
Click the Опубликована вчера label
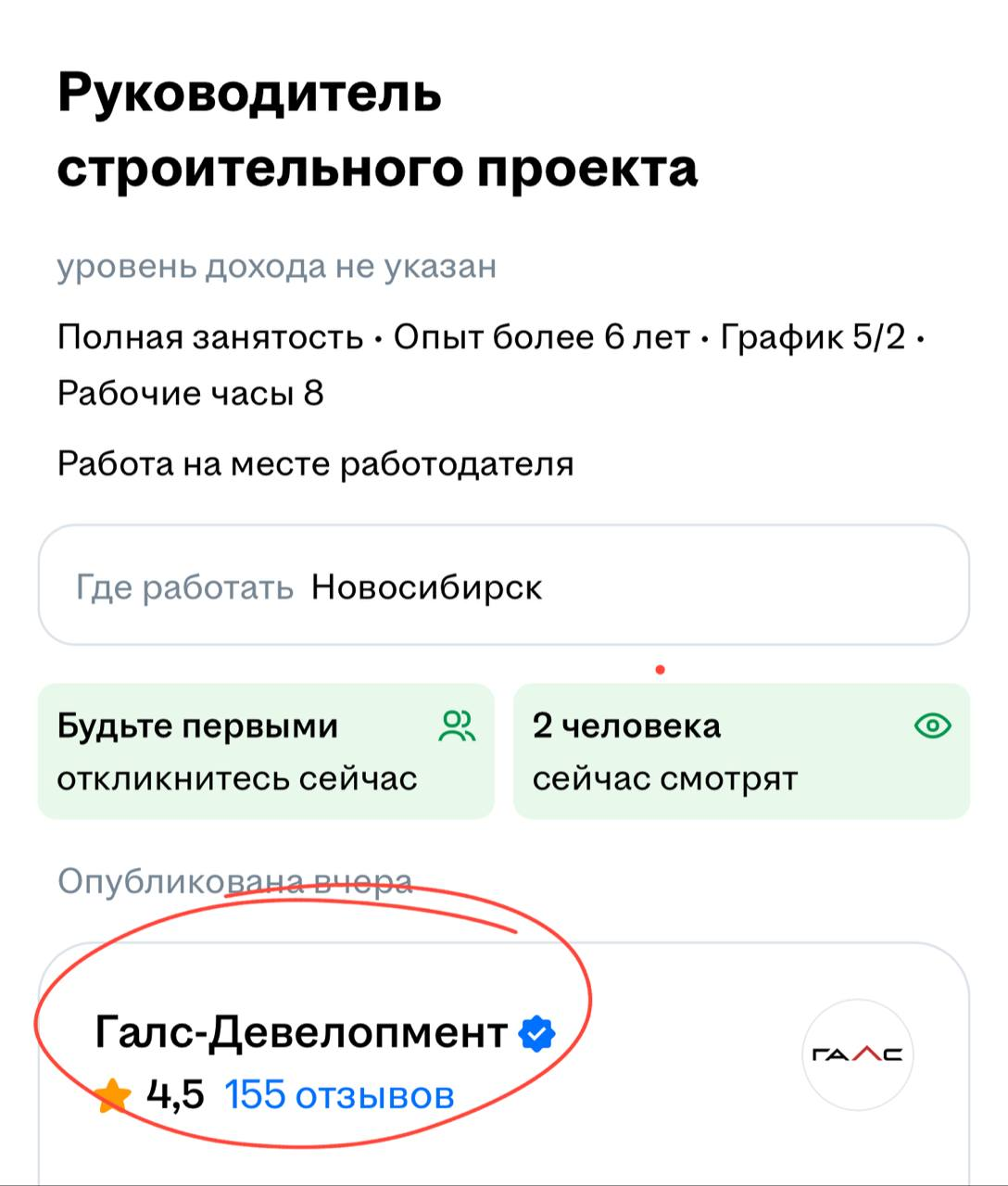click(235, 881)
